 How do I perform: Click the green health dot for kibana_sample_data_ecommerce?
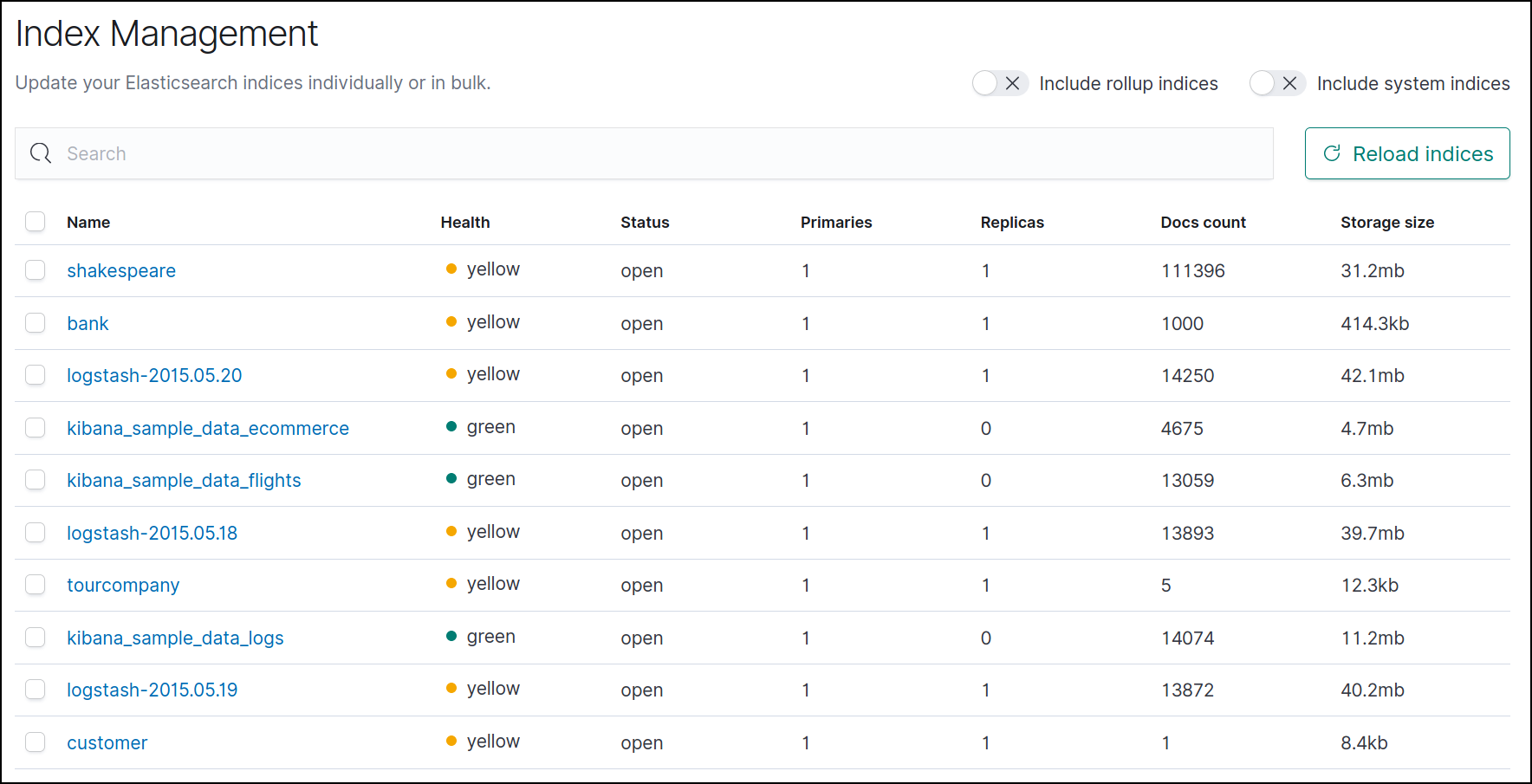pyautogui.click(x=451, y=426)
